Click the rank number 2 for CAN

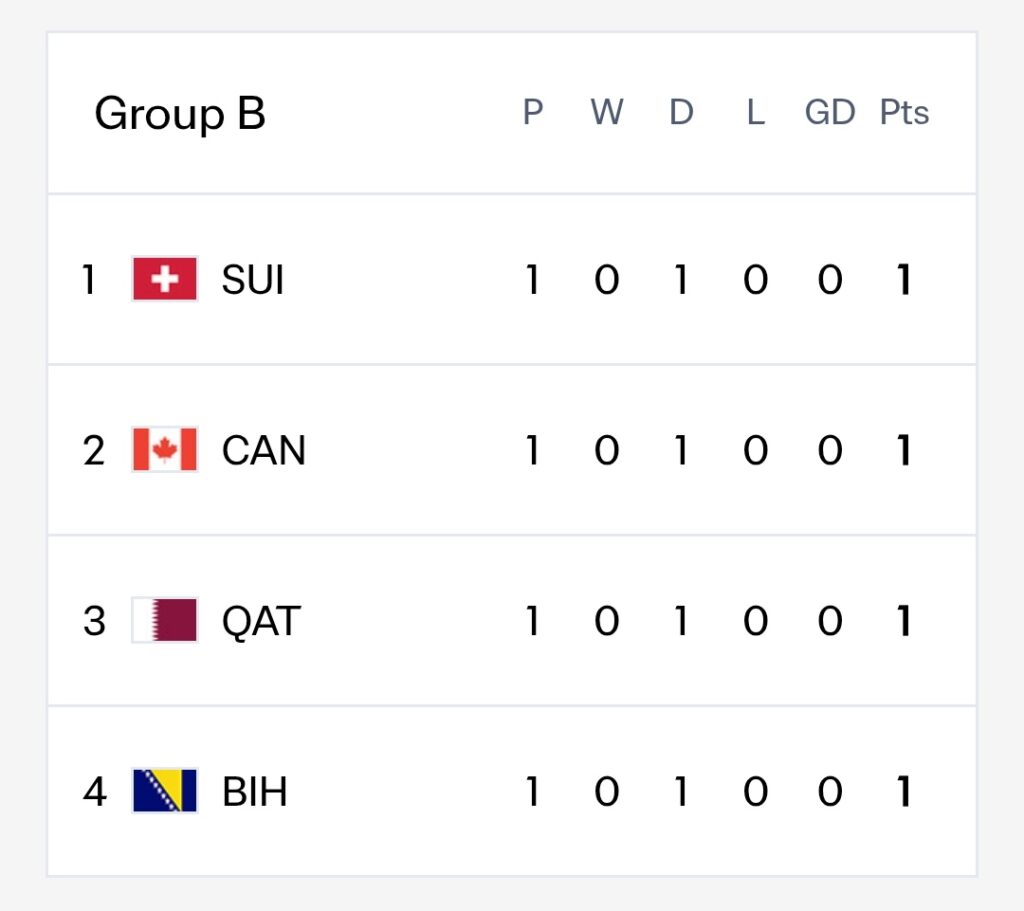(94, 450)
